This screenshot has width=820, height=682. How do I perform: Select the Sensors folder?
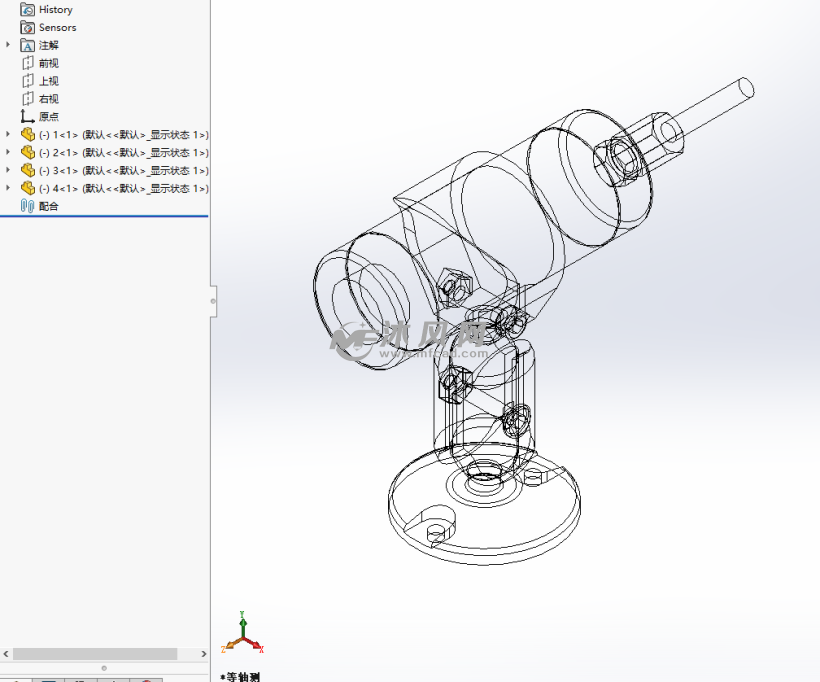tap(57, 27)
